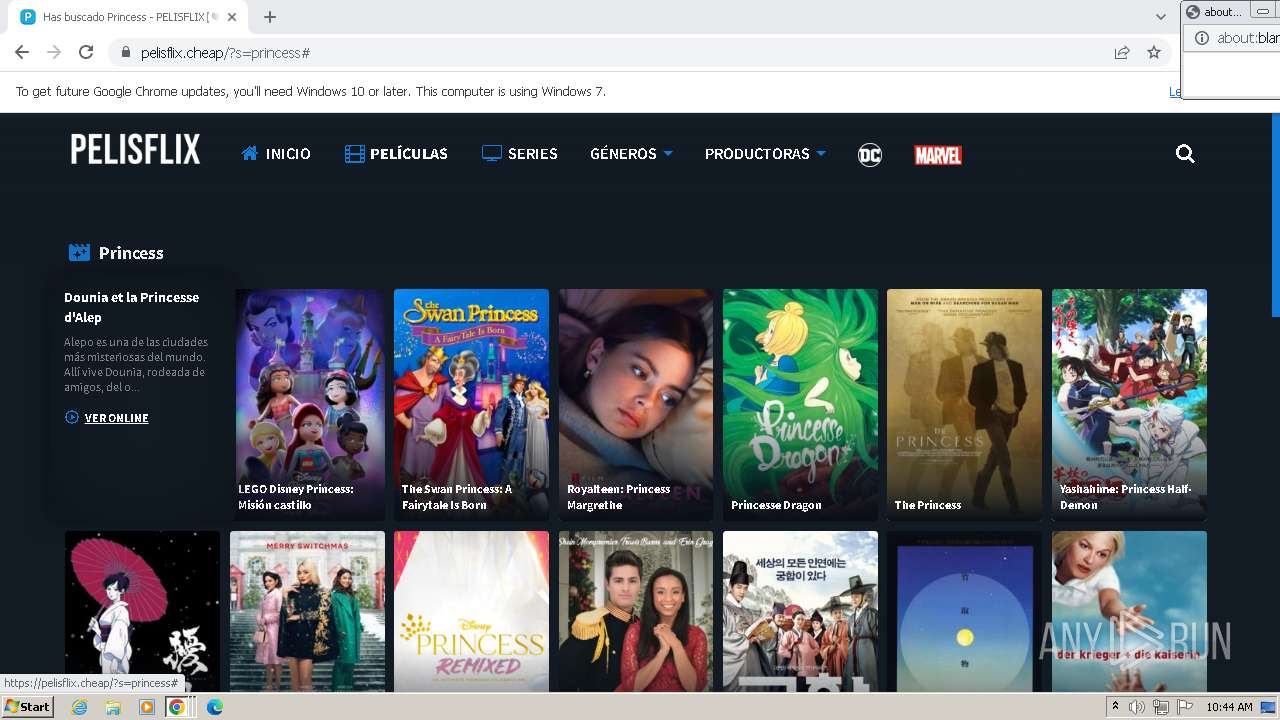Open the Korean period comedy poster
The height and width of the screenshot is (720, 1280).
coord(800,611)
